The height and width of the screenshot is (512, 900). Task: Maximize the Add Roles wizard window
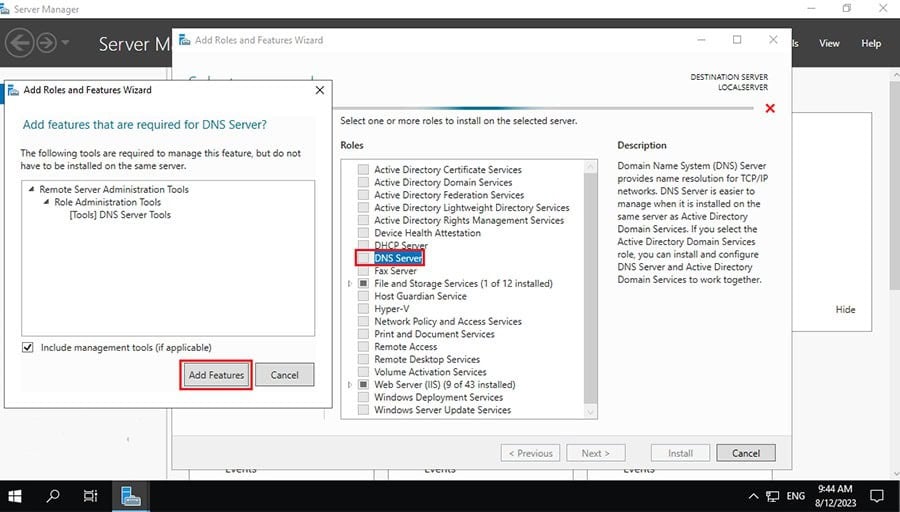point(737,40)
